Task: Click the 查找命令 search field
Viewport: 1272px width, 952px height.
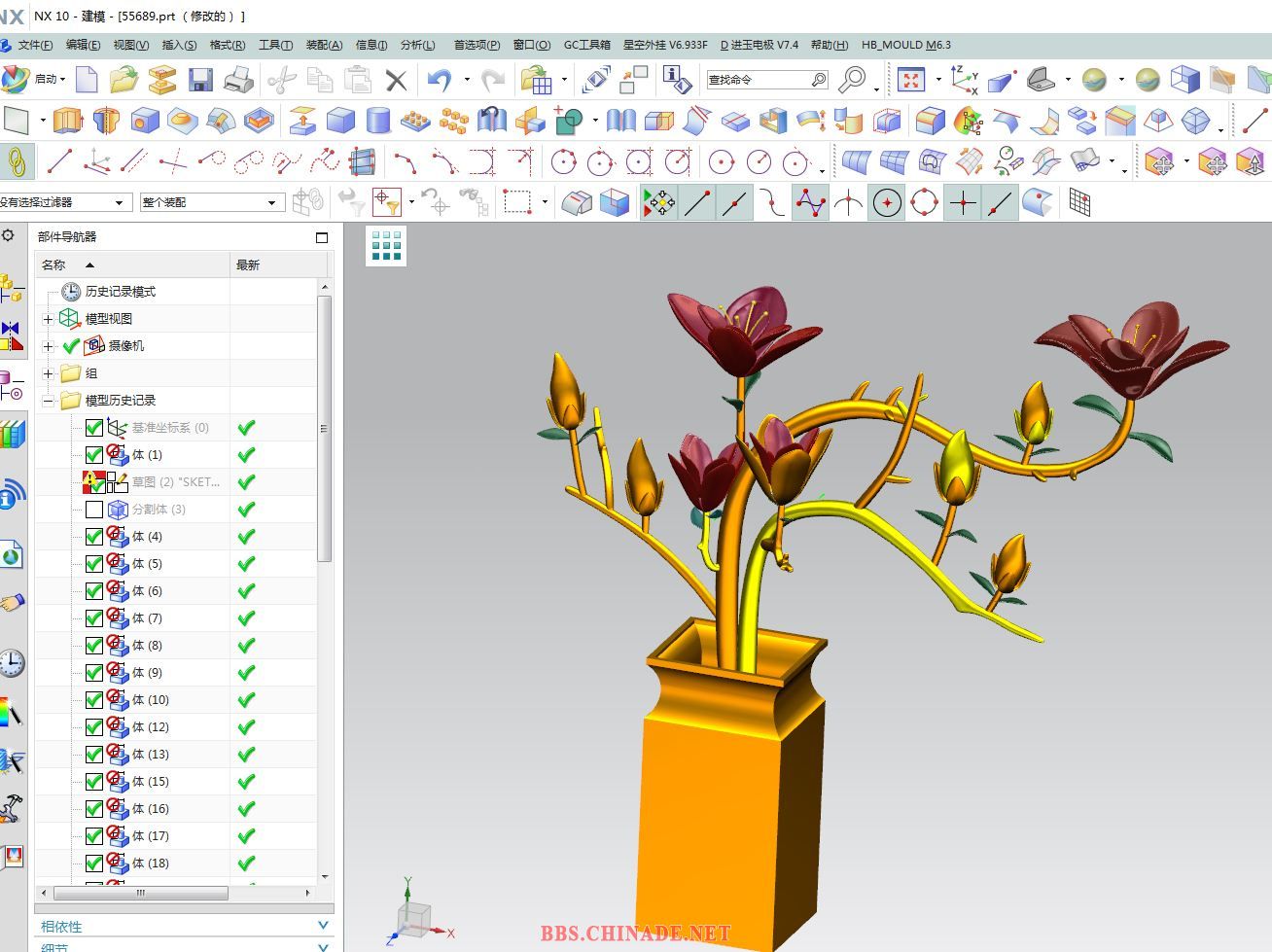Action: (759, 80)
